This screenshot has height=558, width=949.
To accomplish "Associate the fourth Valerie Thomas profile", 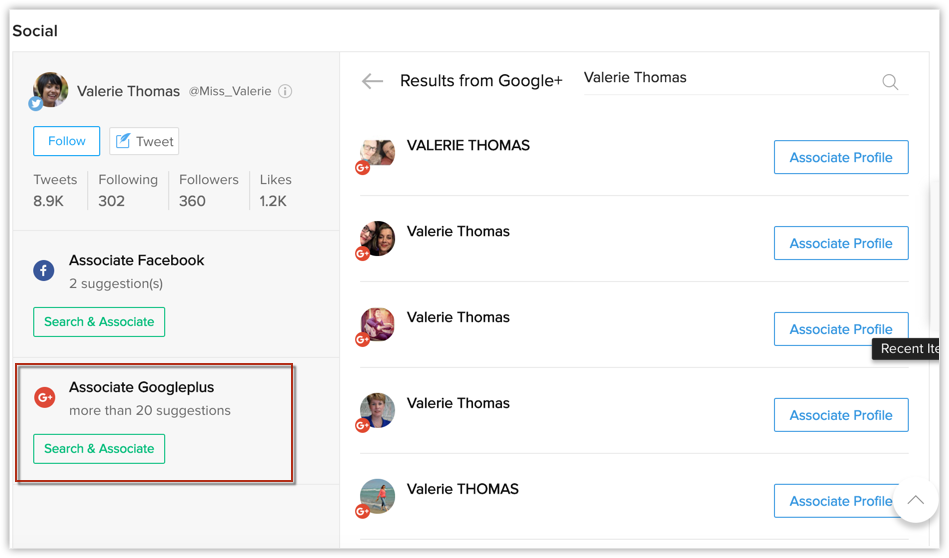I will (841, 415).
